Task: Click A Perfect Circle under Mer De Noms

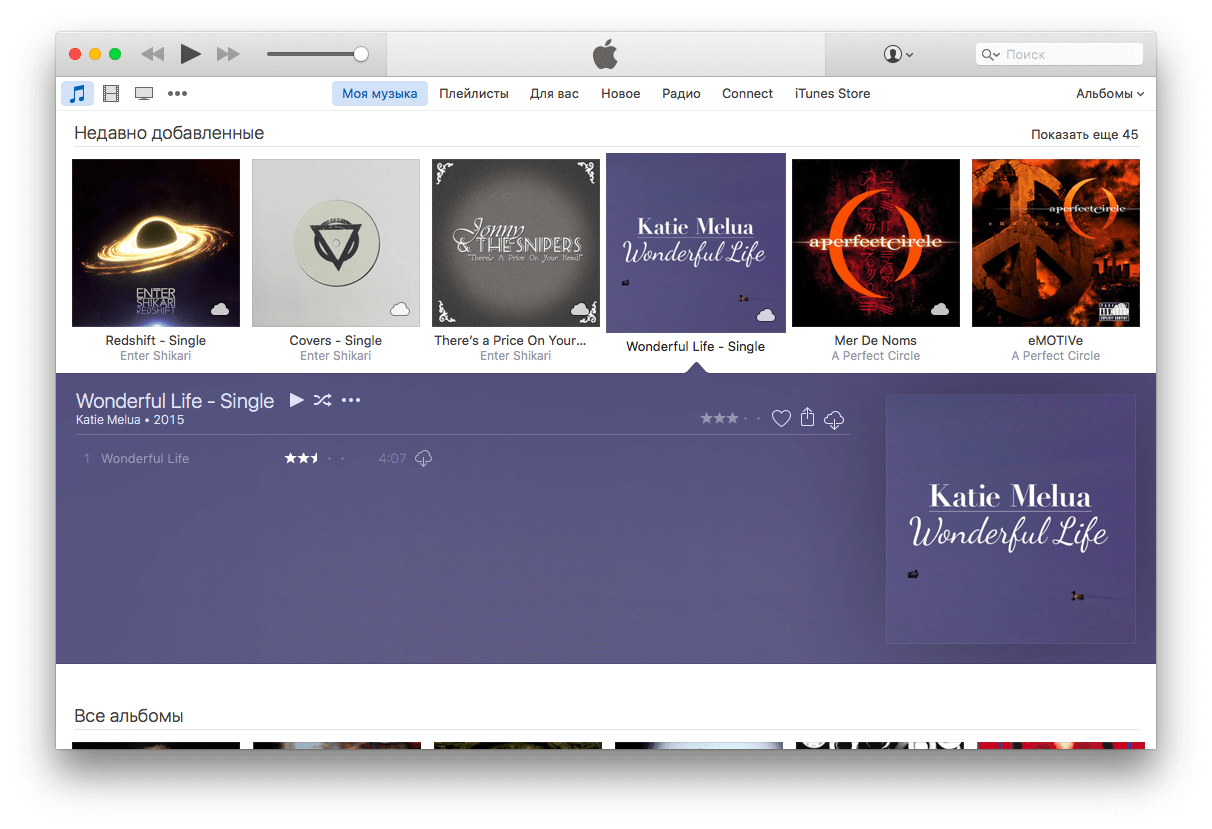Action: coord(876,356)
